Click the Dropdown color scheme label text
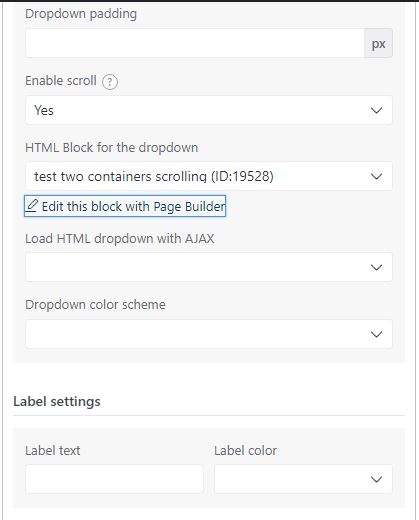The image size is (419, 520). point(95,305)
